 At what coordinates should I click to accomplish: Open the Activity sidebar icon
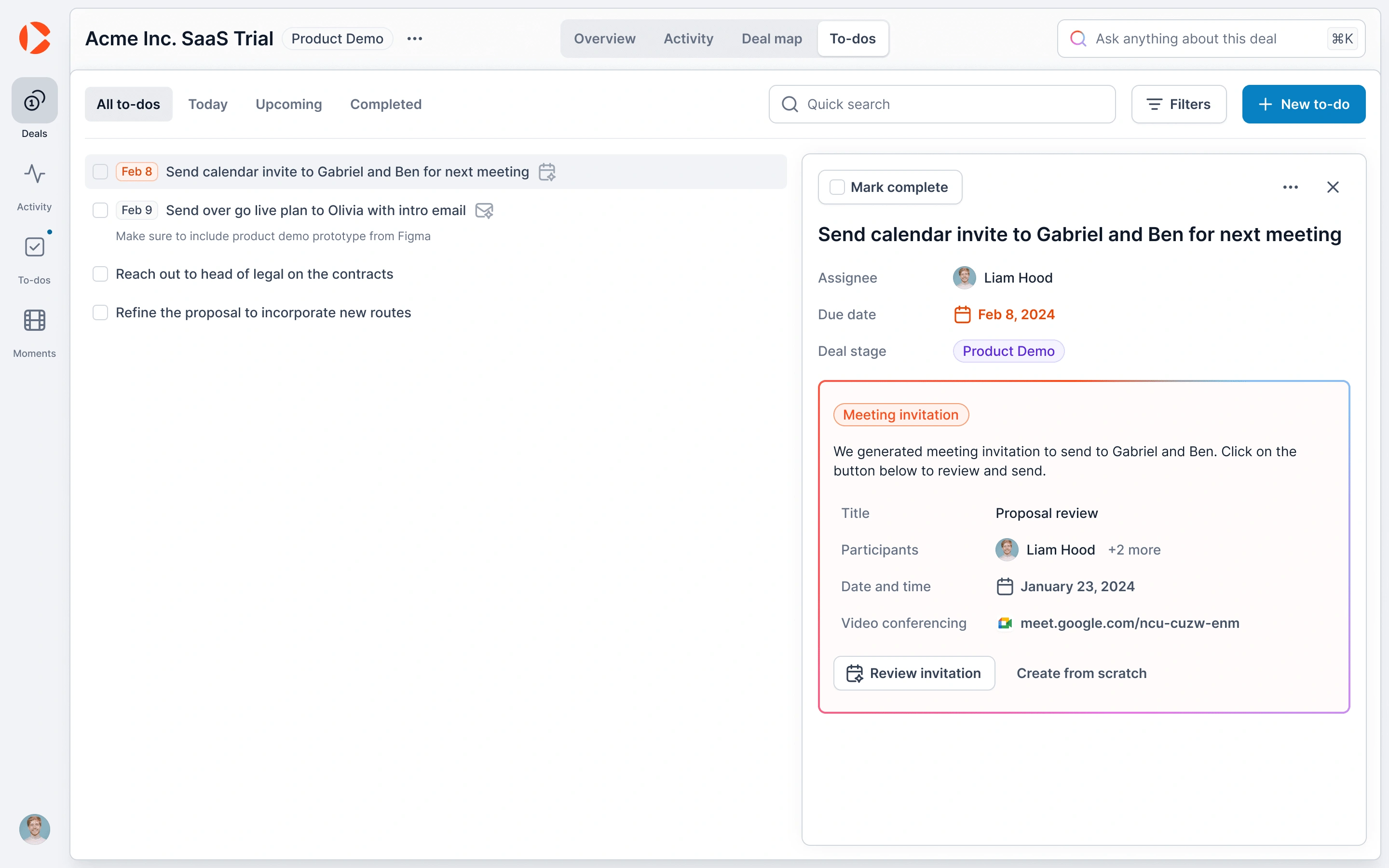[x=34, y=174]
